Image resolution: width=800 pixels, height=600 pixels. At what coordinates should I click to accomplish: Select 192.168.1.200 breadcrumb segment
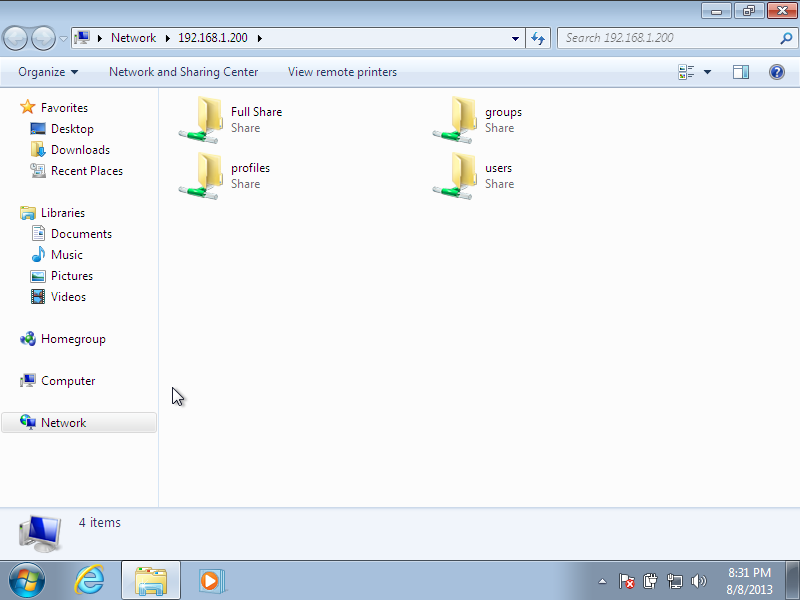[x=213, y=38]
